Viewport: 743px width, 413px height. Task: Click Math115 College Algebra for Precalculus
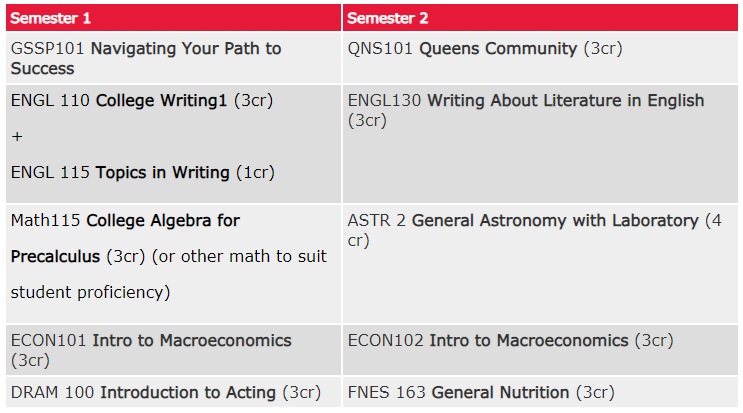(x=125, y=220)
